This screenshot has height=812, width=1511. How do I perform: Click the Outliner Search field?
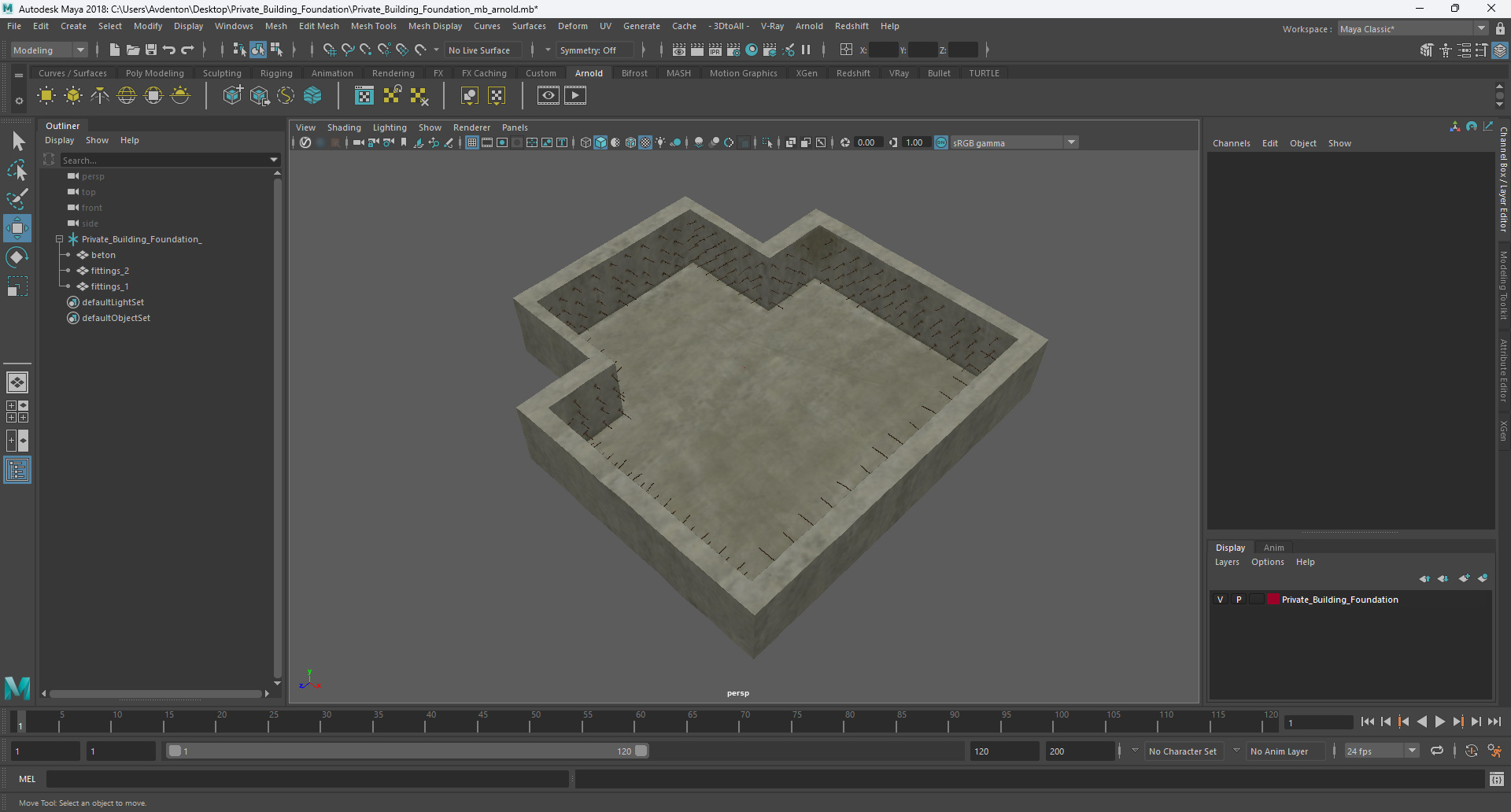tap(164, 160)
